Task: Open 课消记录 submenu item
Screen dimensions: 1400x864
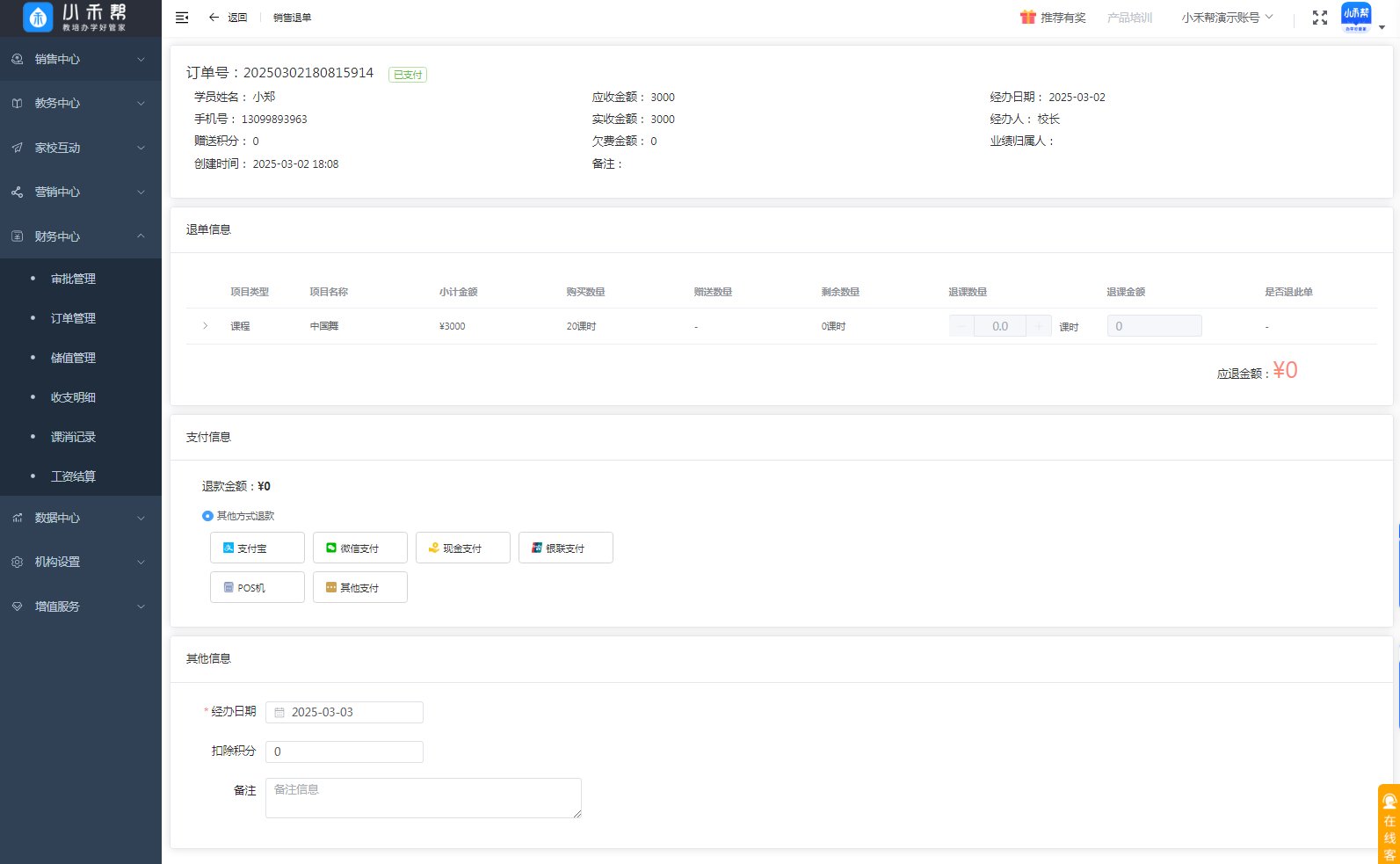Action: coord(73,437)
